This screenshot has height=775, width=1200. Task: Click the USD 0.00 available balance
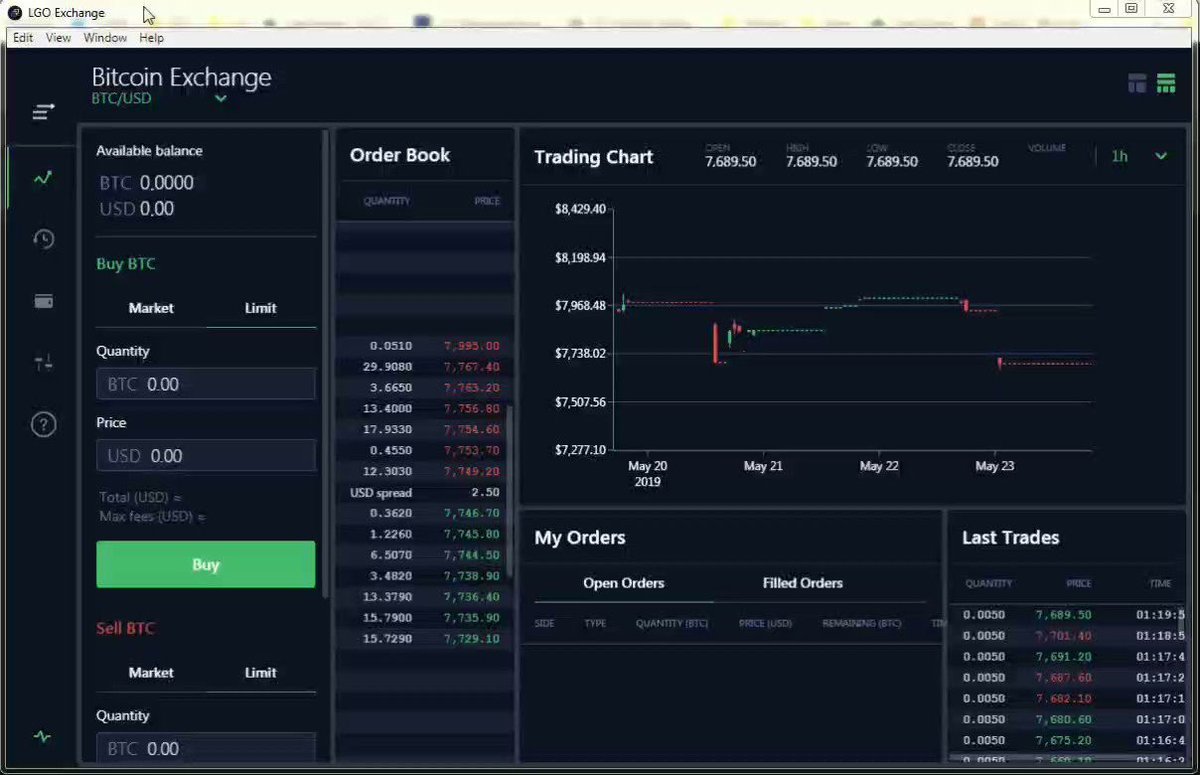pyautogui.click(x=137, y=209)
